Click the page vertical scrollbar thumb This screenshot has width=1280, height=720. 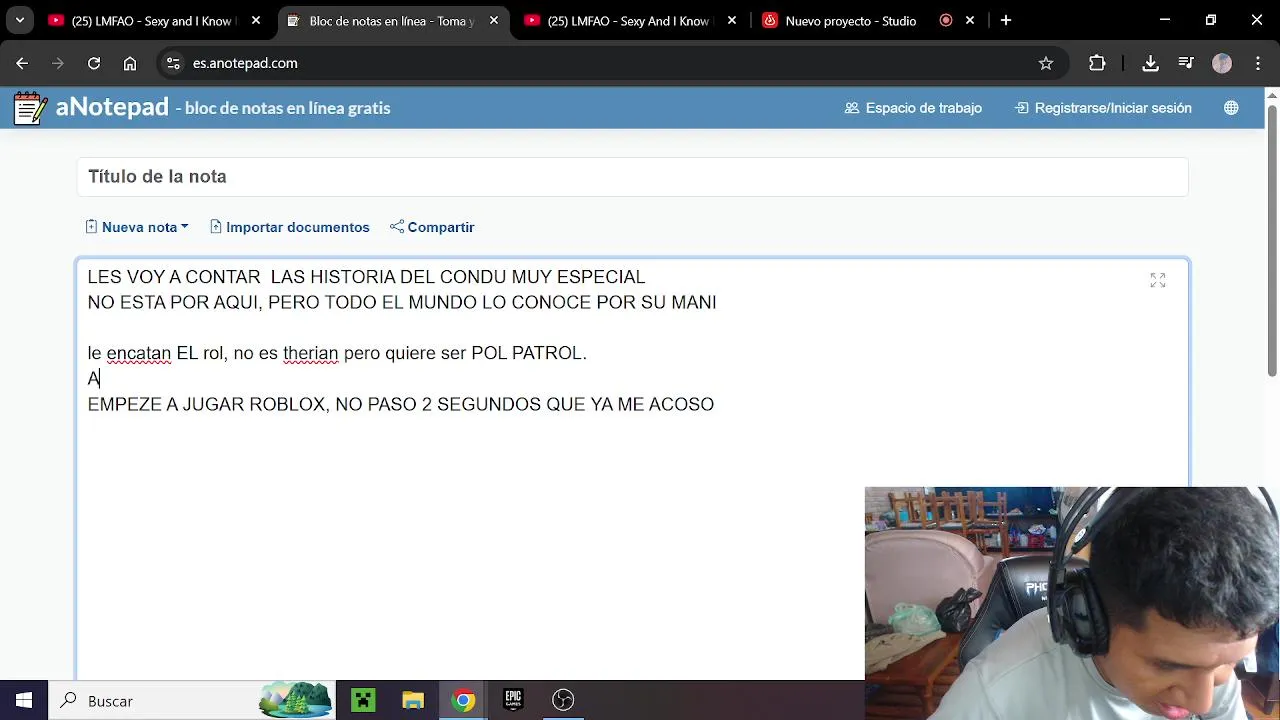pyautogui.click(x=1272, y=240)
